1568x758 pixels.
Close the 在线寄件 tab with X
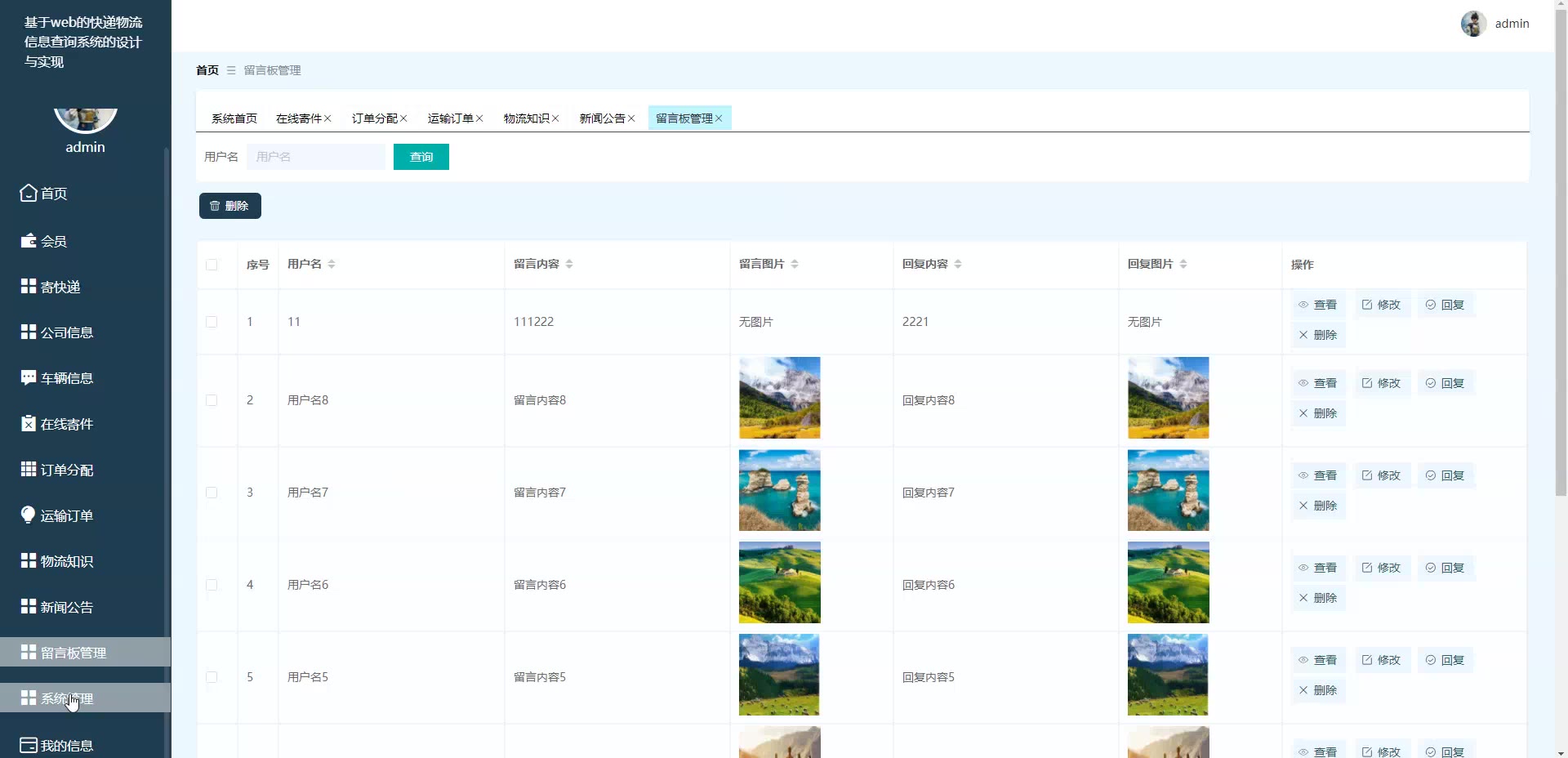[327, 118]
